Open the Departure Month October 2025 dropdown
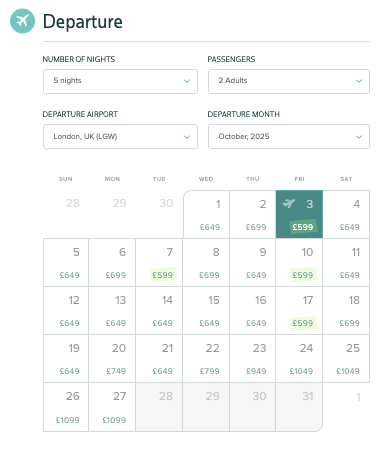This screenshot has height=452, width=392. coord(289,137)
